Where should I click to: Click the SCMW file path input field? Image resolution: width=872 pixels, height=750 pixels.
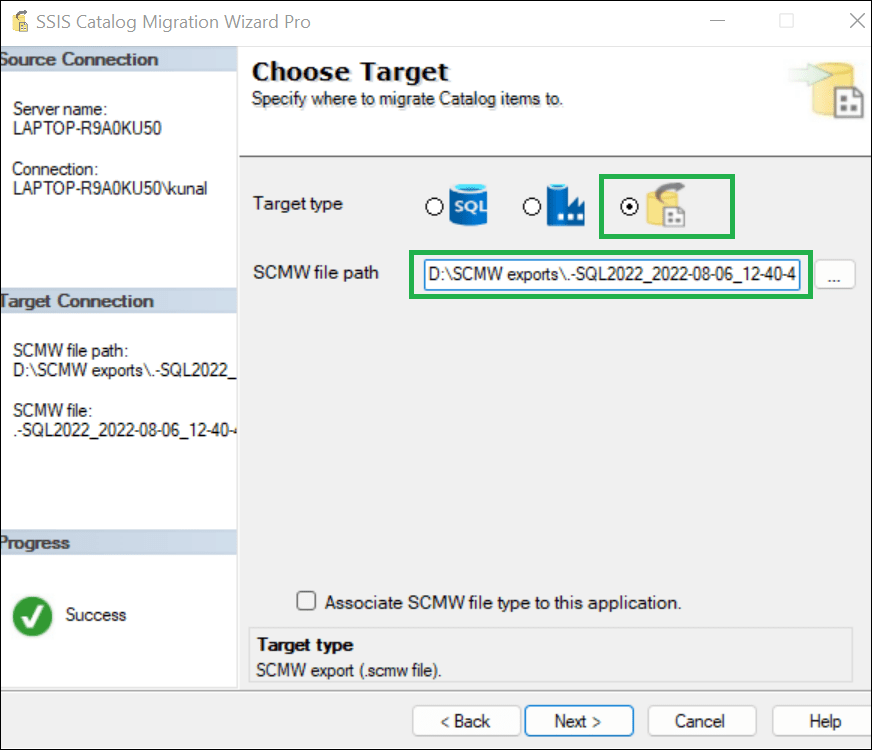point(612,274)
